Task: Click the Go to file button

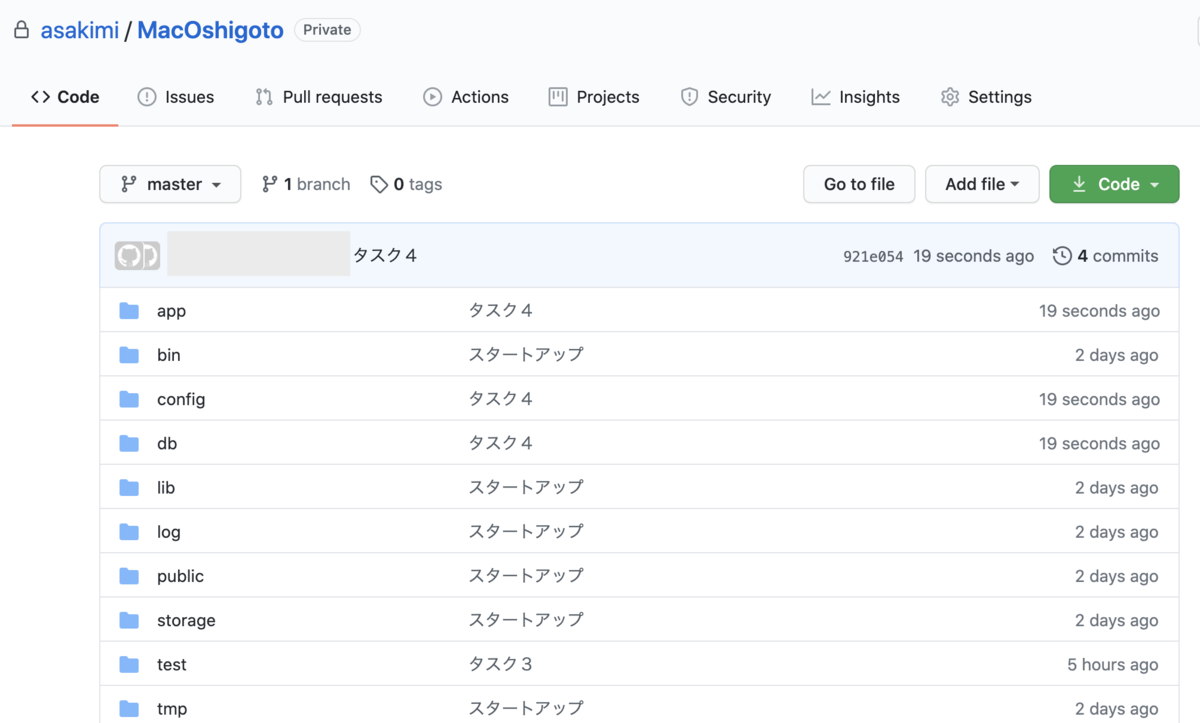Action: (x=859, y=184)
